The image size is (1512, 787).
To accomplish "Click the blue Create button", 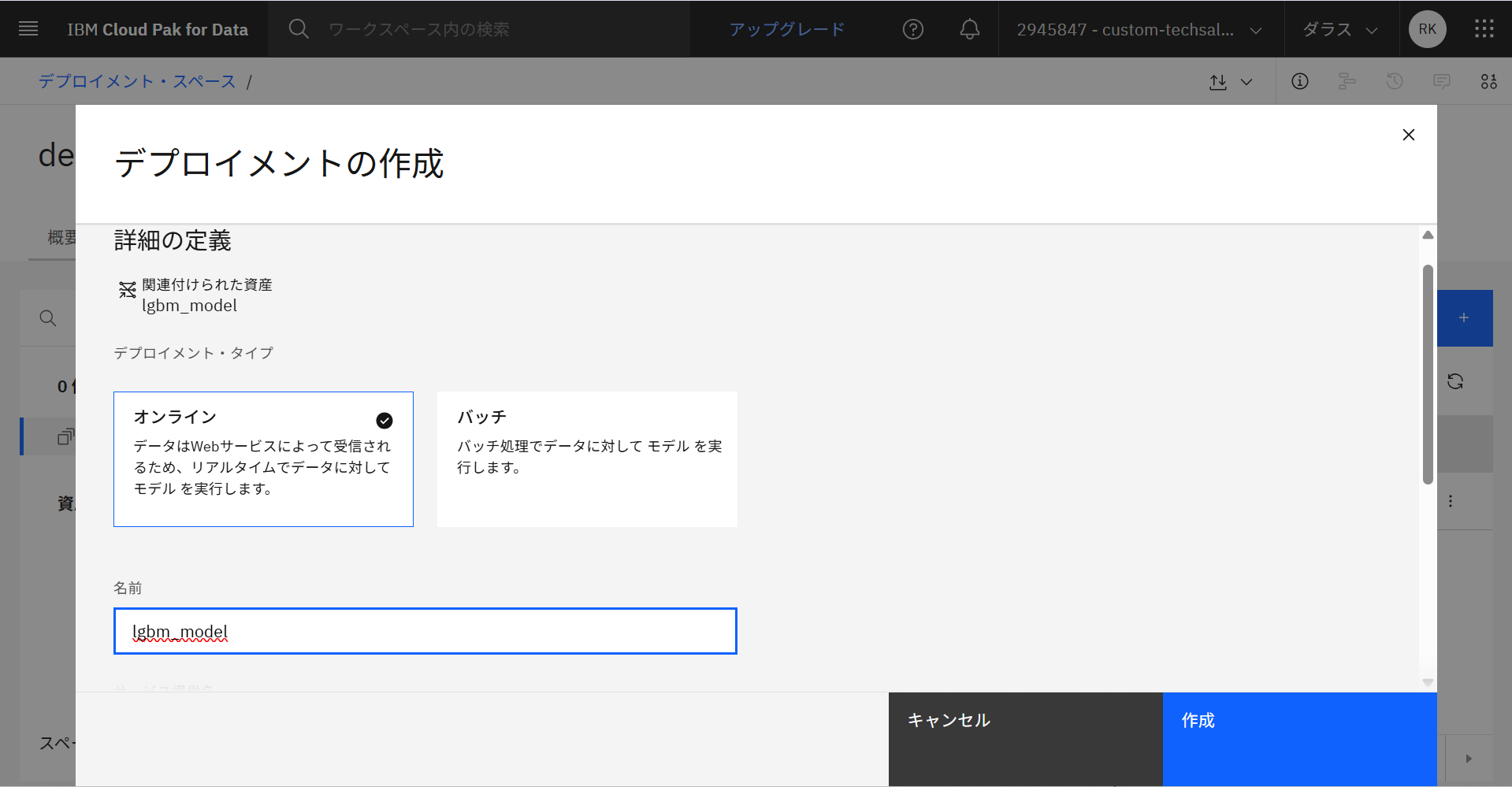I will tap(1300, 739).
